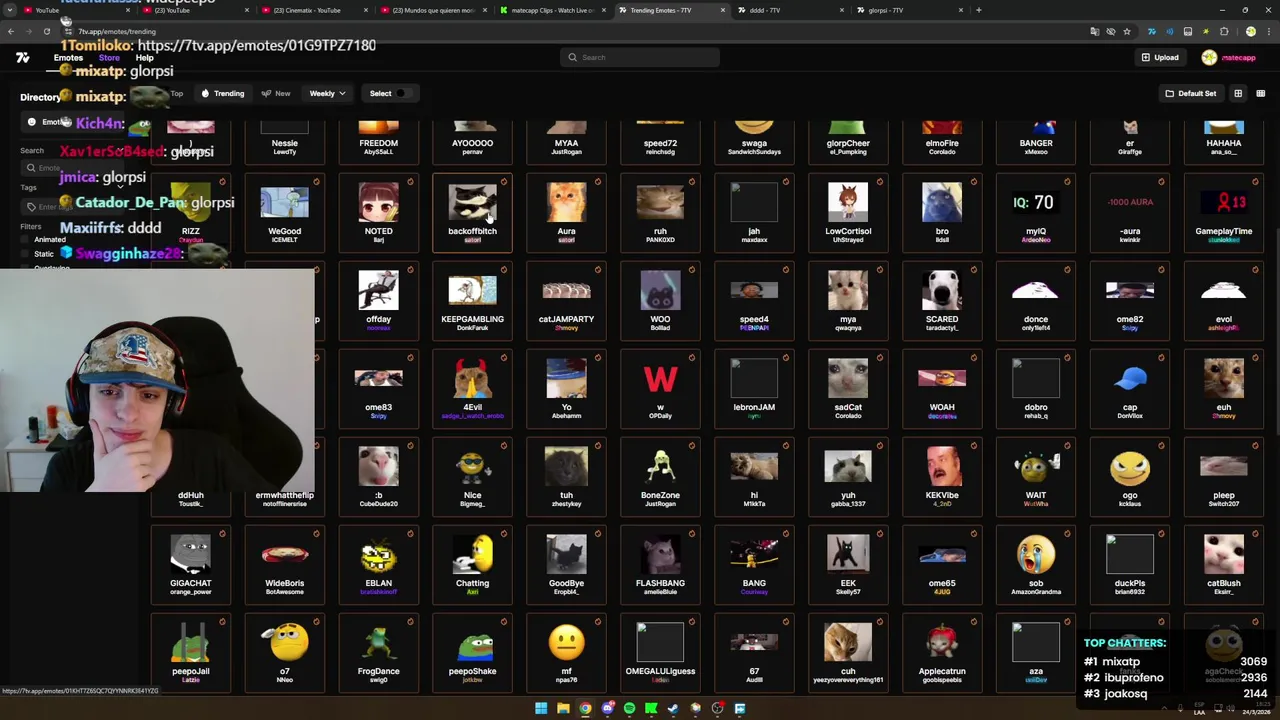Select the Trending tab

click(x=222, y=93)
